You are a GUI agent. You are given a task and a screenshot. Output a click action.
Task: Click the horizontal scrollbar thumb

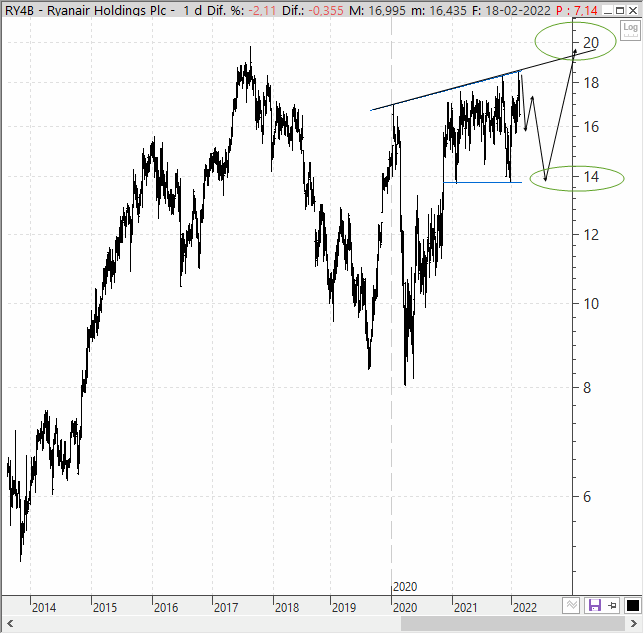point(513,624)
